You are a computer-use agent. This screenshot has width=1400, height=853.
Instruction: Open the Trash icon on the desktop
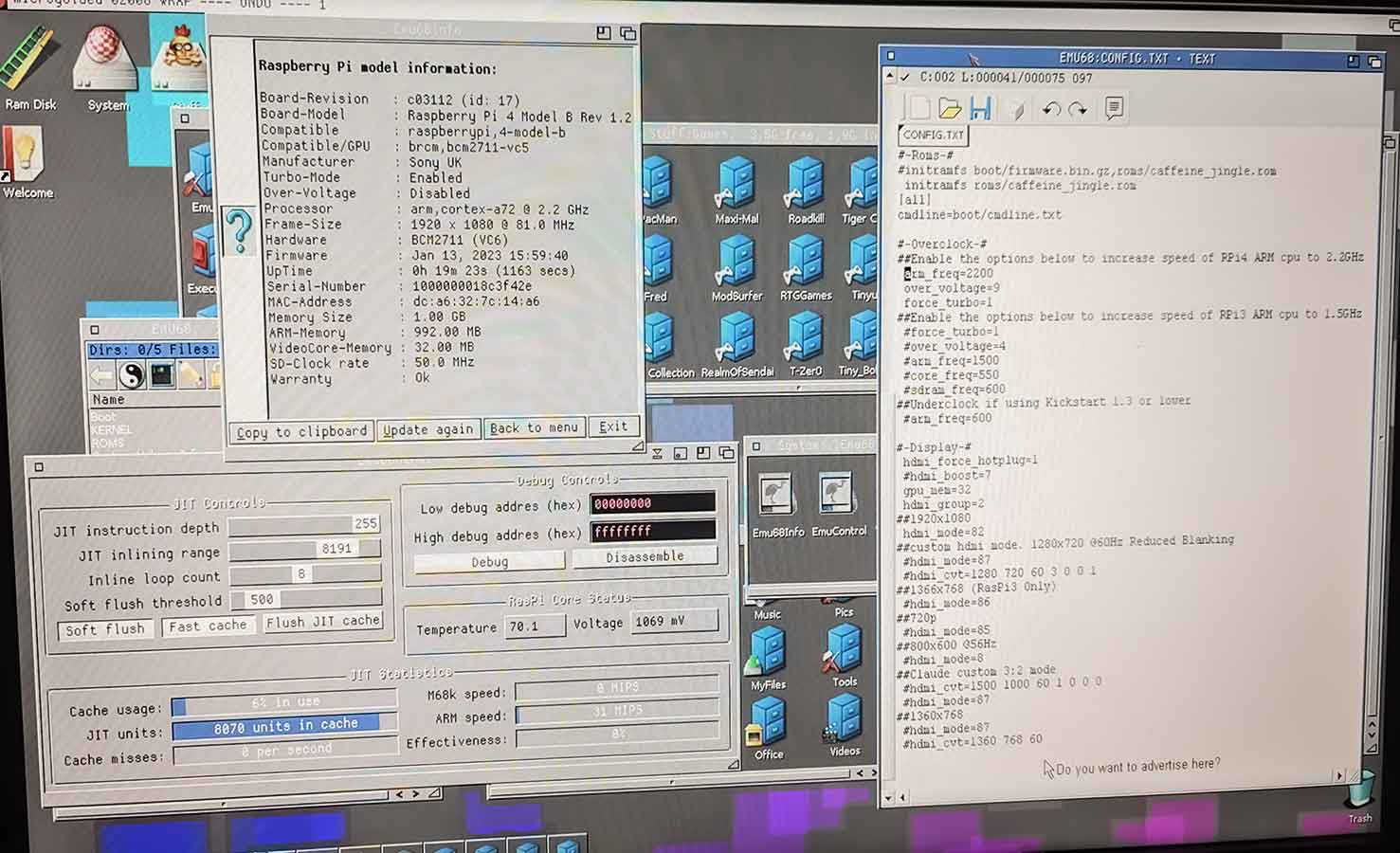pyautogui.click(x=1360, y=792)
